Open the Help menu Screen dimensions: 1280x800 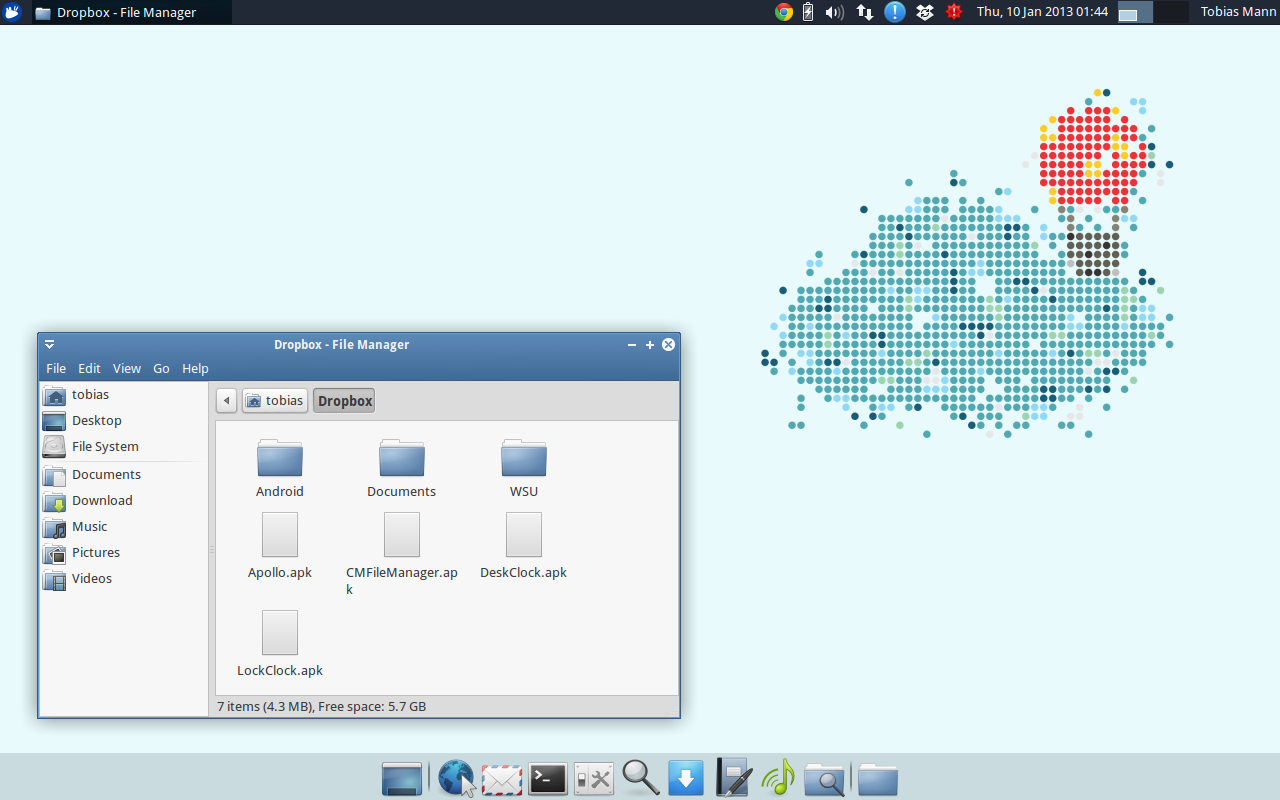pos(195,369)
